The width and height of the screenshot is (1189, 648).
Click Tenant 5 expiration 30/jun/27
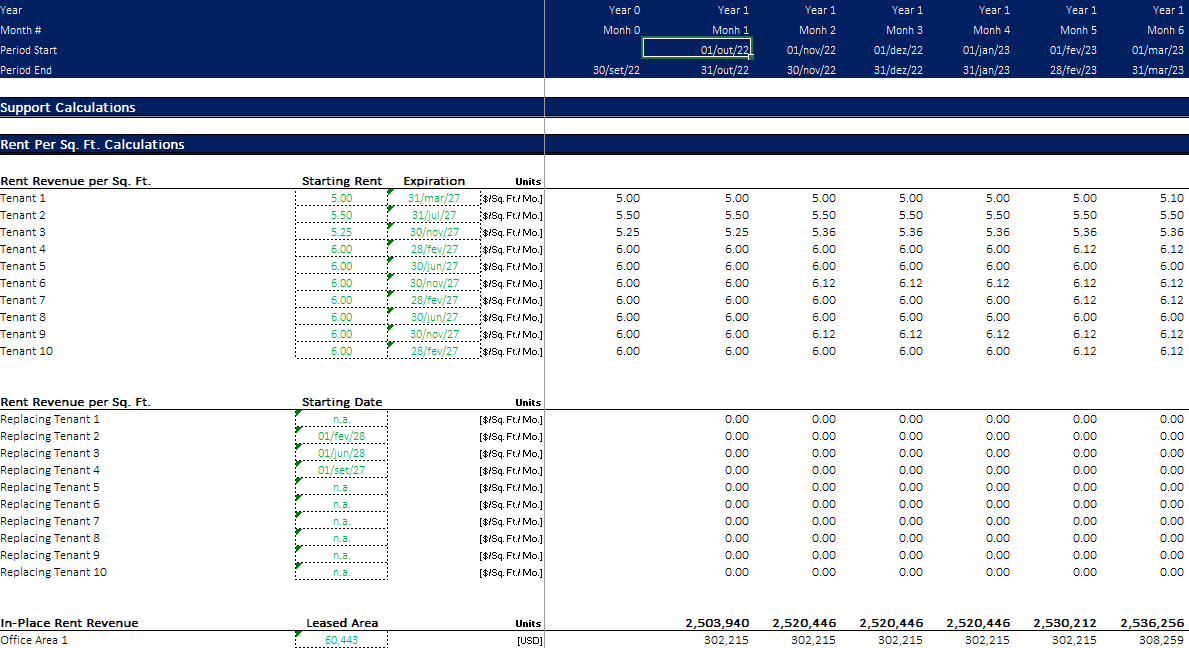tap(434, 266)
